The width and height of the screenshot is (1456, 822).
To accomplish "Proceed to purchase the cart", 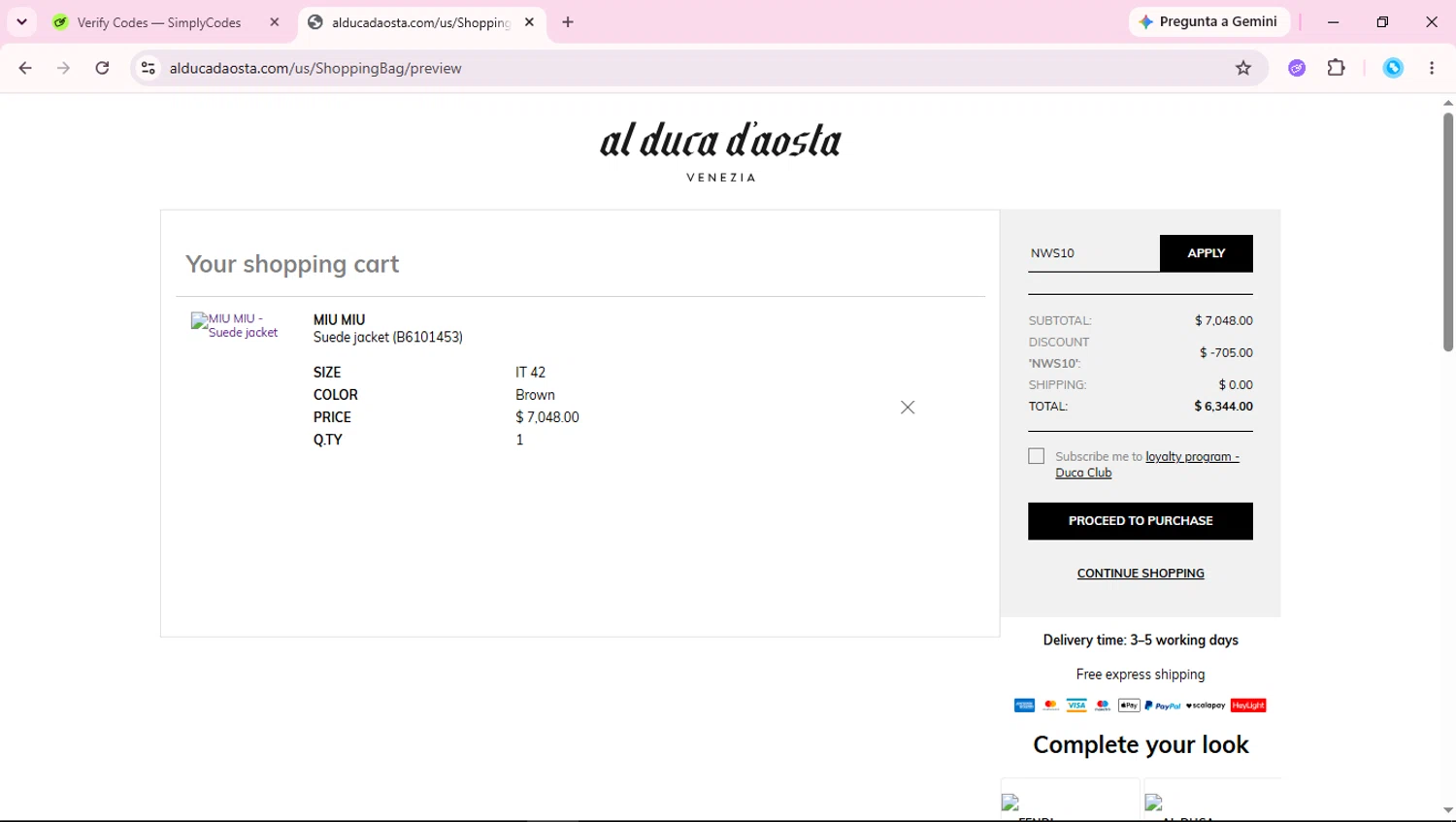I will point(1141,521).
